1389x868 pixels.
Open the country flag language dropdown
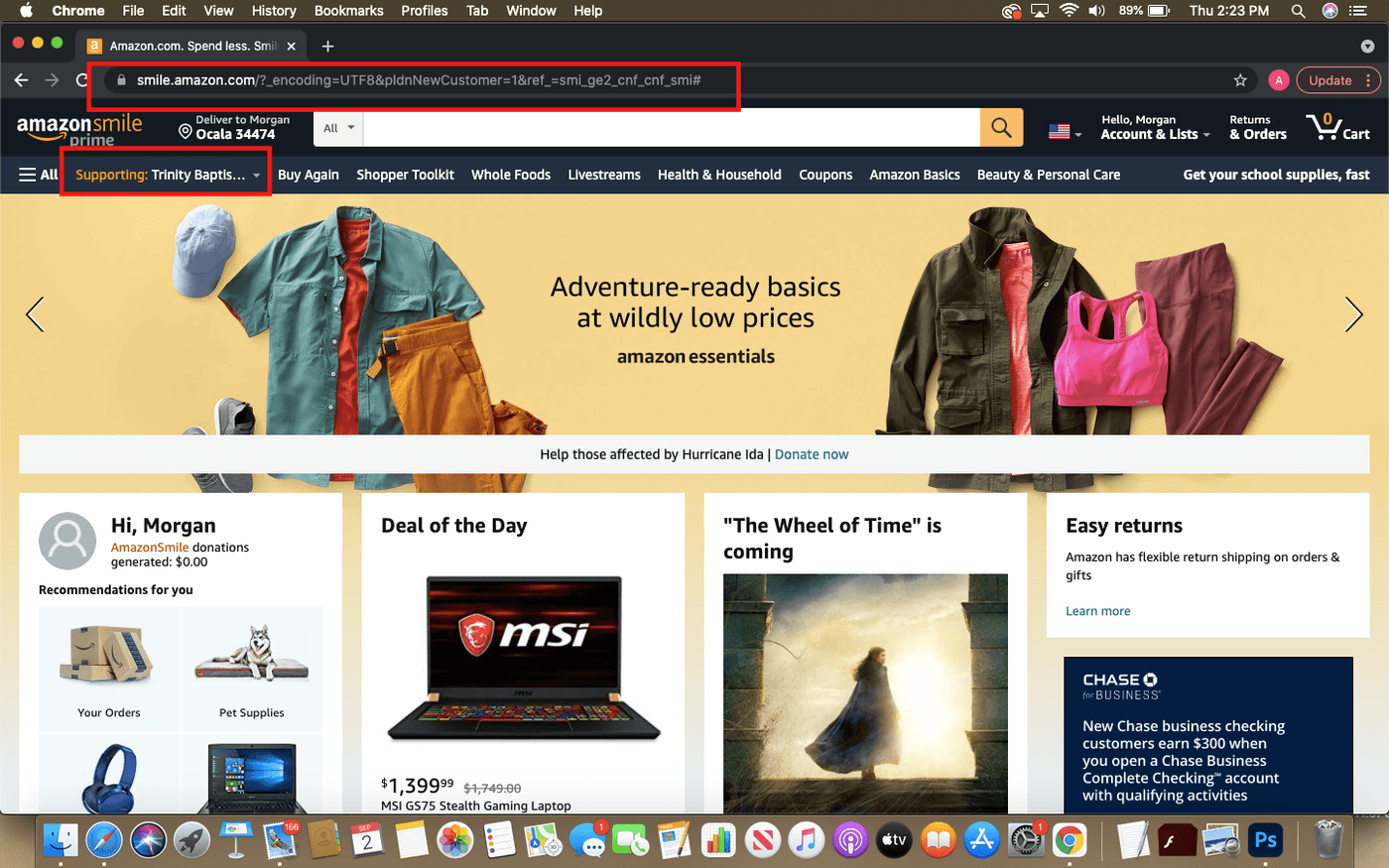1065,131
